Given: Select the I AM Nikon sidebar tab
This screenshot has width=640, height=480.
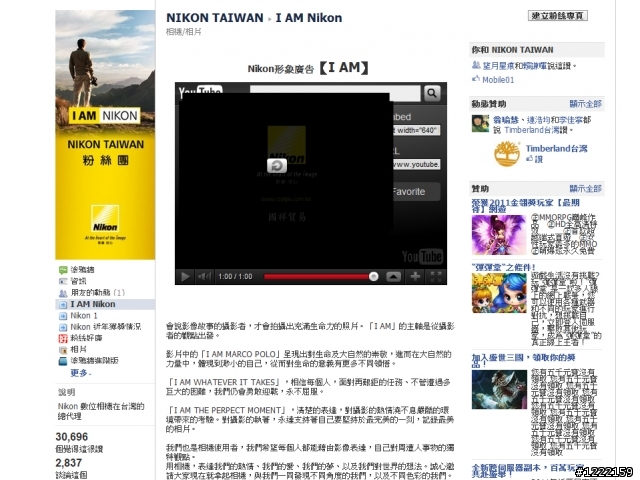Looking at the screenshot, I should pos(105,304).
